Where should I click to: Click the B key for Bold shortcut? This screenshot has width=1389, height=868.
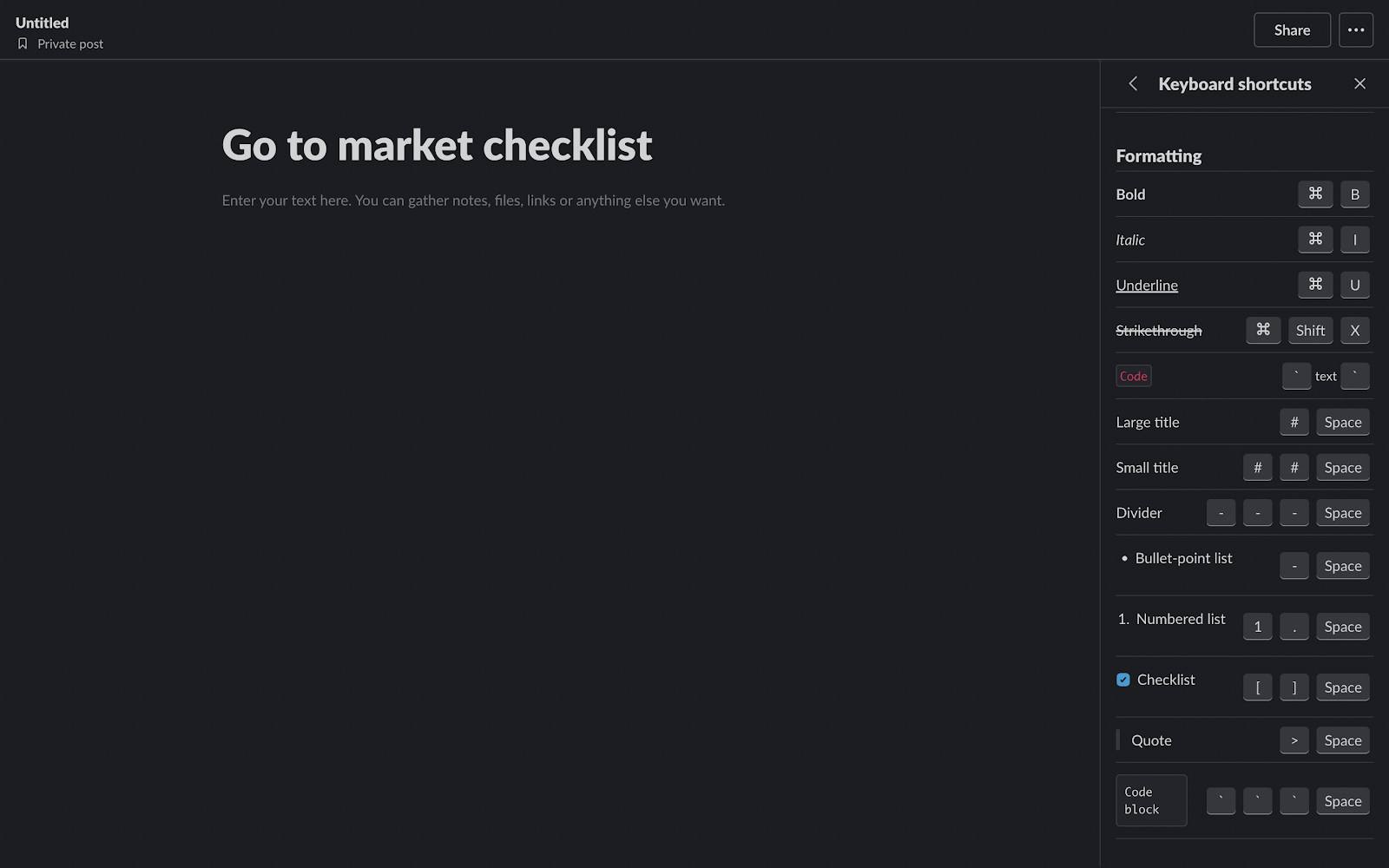click(1354, 194)
